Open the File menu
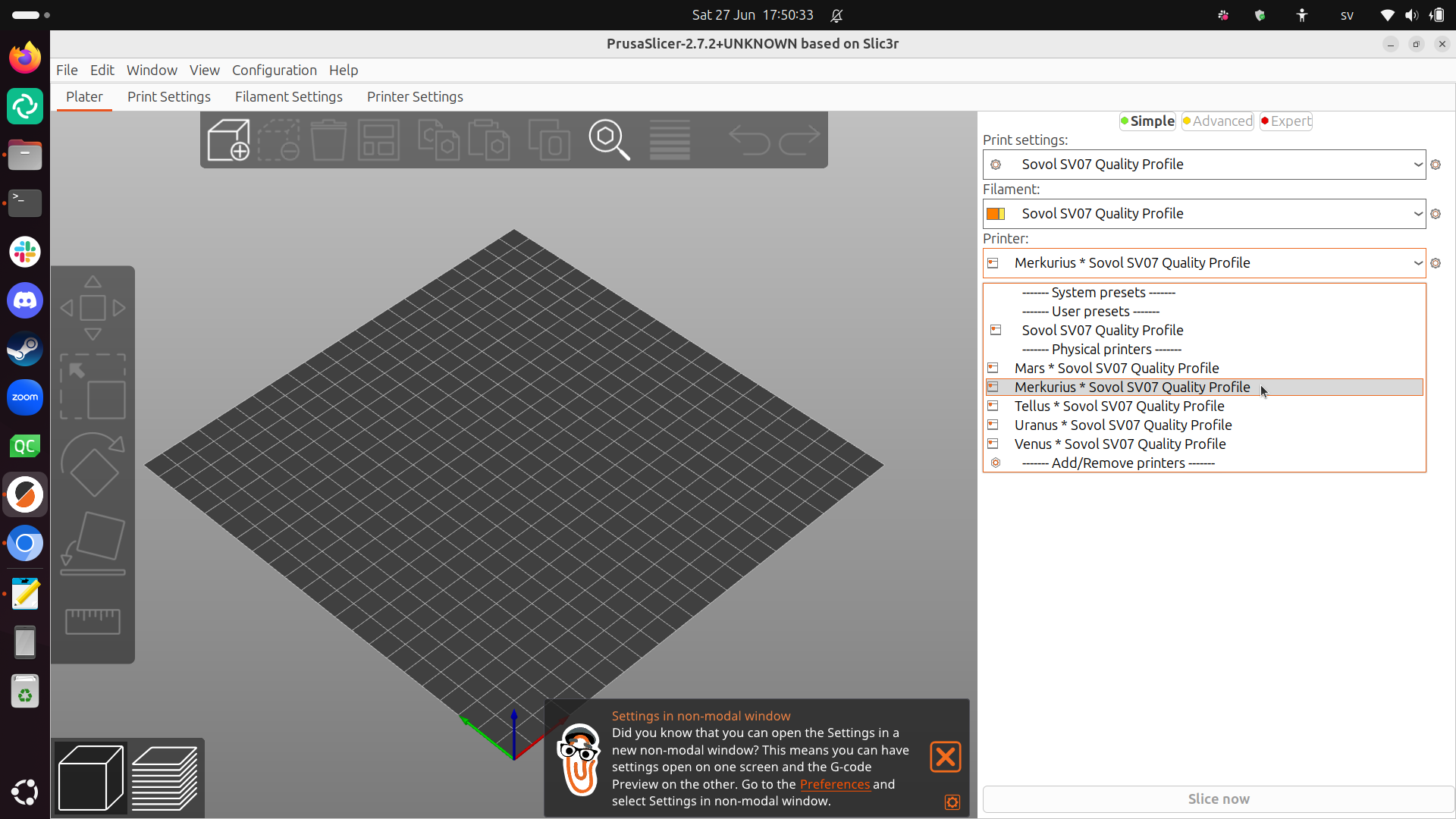Viewport: 1456px width, 819px height. pos(67,71)
